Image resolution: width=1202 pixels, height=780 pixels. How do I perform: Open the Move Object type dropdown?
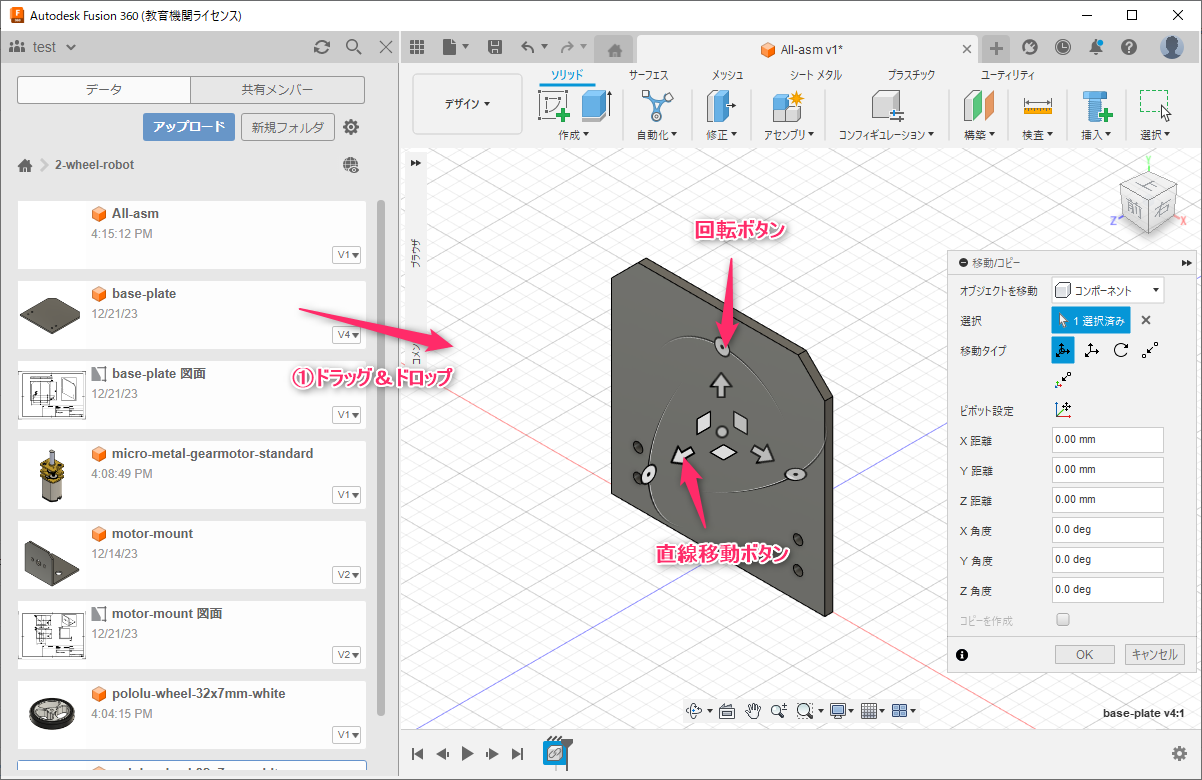pos(1108,290)
